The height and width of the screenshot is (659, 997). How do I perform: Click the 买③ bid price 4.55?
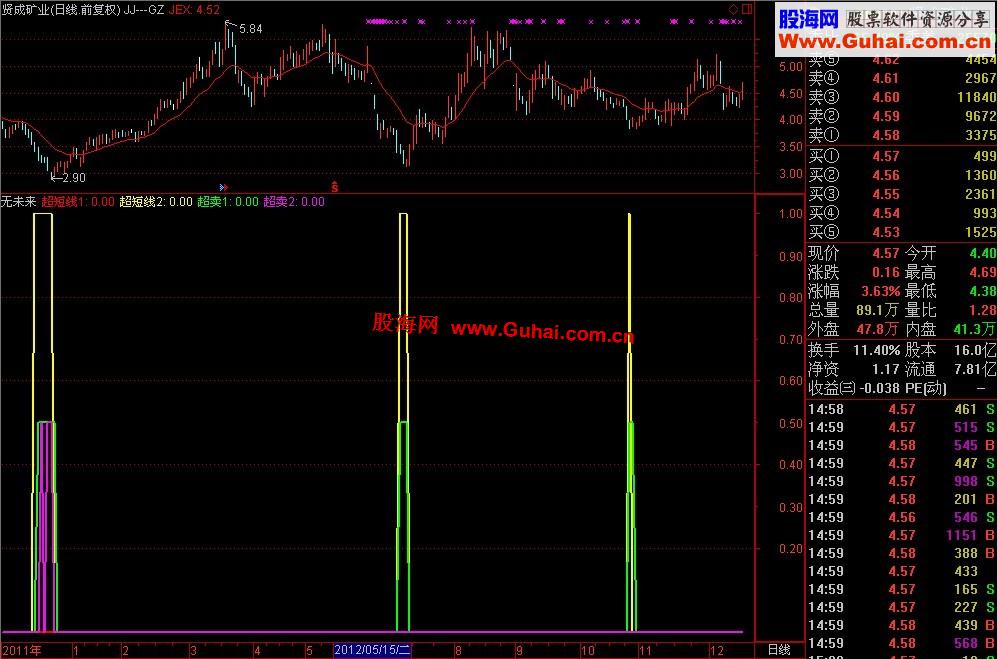[887, 195]
